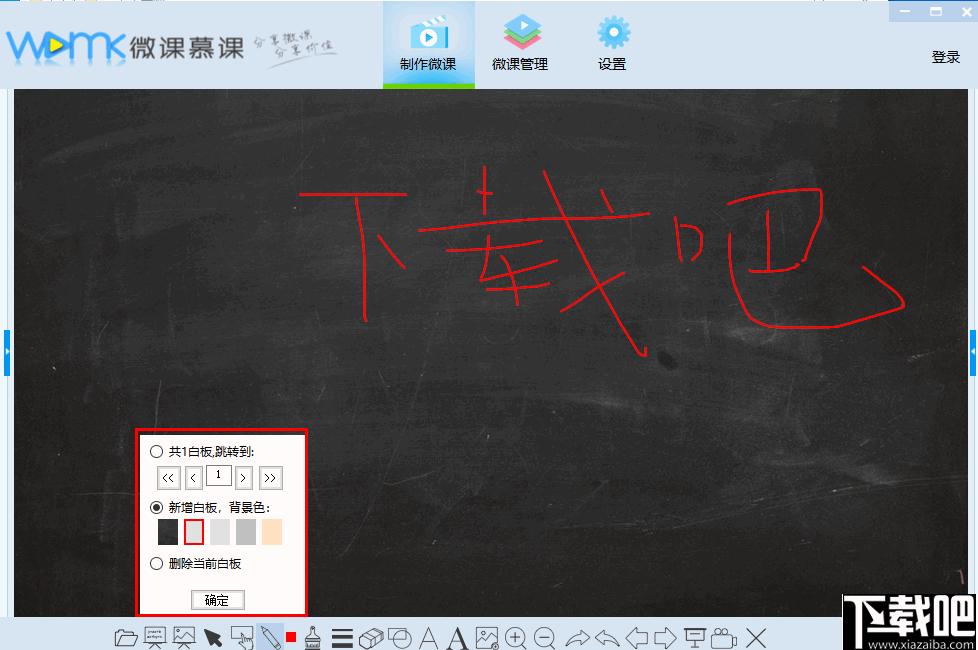Insert image using the picture icon
The width and height of the screenshot is (978, 650).
click(487, 638)
